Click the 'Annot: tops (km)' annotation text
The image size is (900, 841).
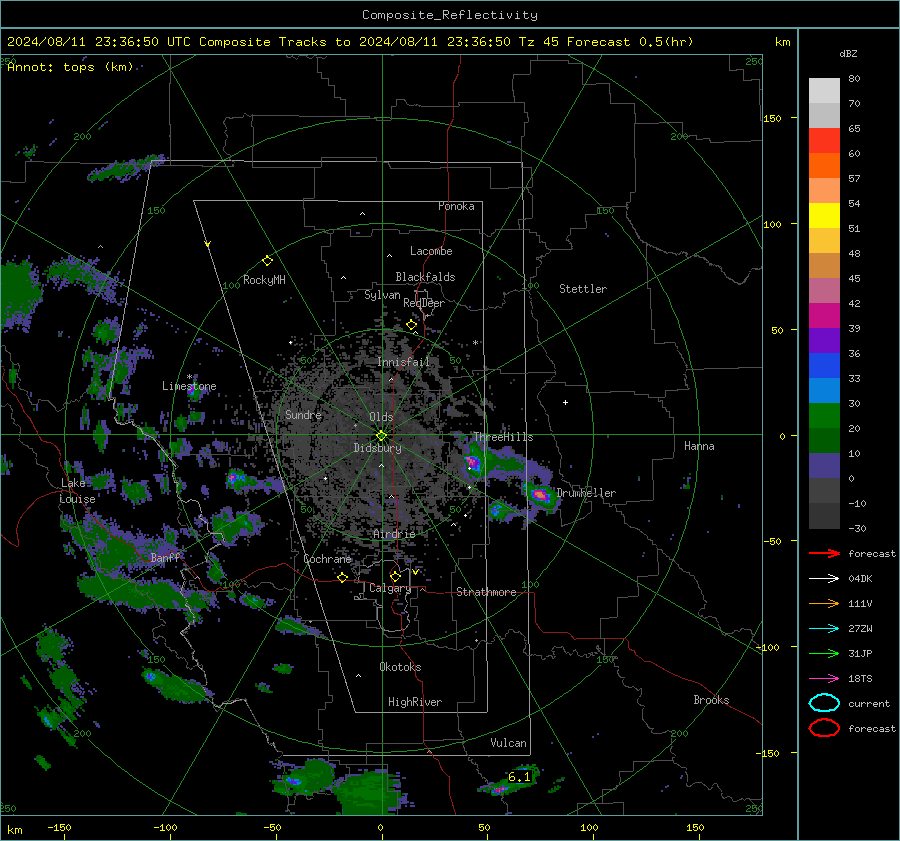pyautogui.click(x=71, y=67)
